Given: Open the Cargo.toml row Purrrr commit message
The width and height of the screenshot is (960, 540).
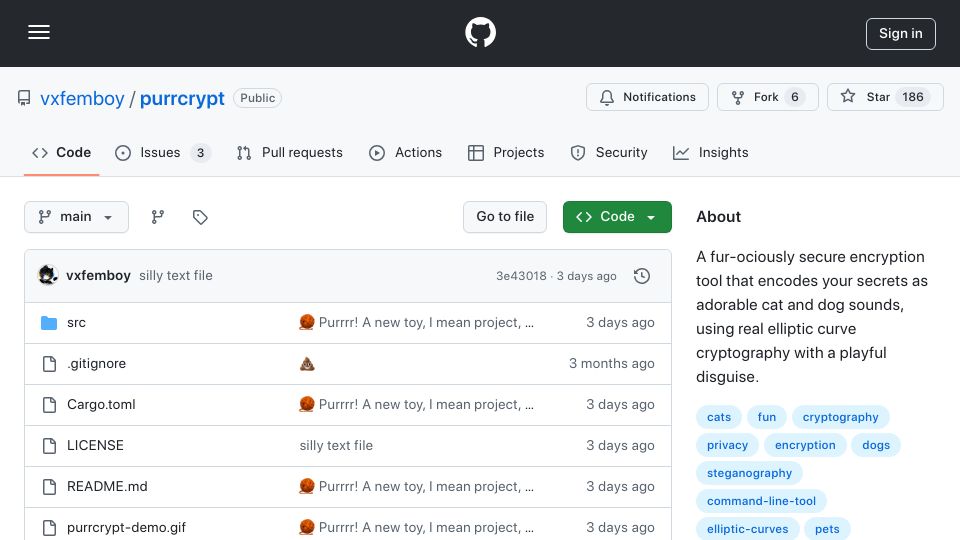Looking at the screenshot, I should (x=416, y=405).
